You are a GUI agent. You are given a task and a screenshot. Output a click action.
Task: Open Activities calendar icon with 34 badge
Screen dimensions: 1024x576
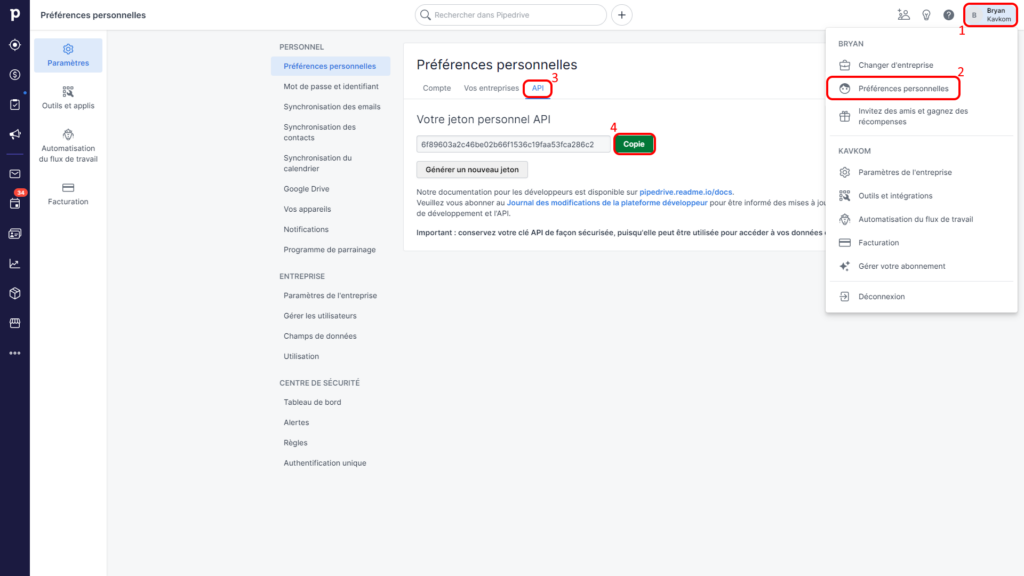pos(14,203)
